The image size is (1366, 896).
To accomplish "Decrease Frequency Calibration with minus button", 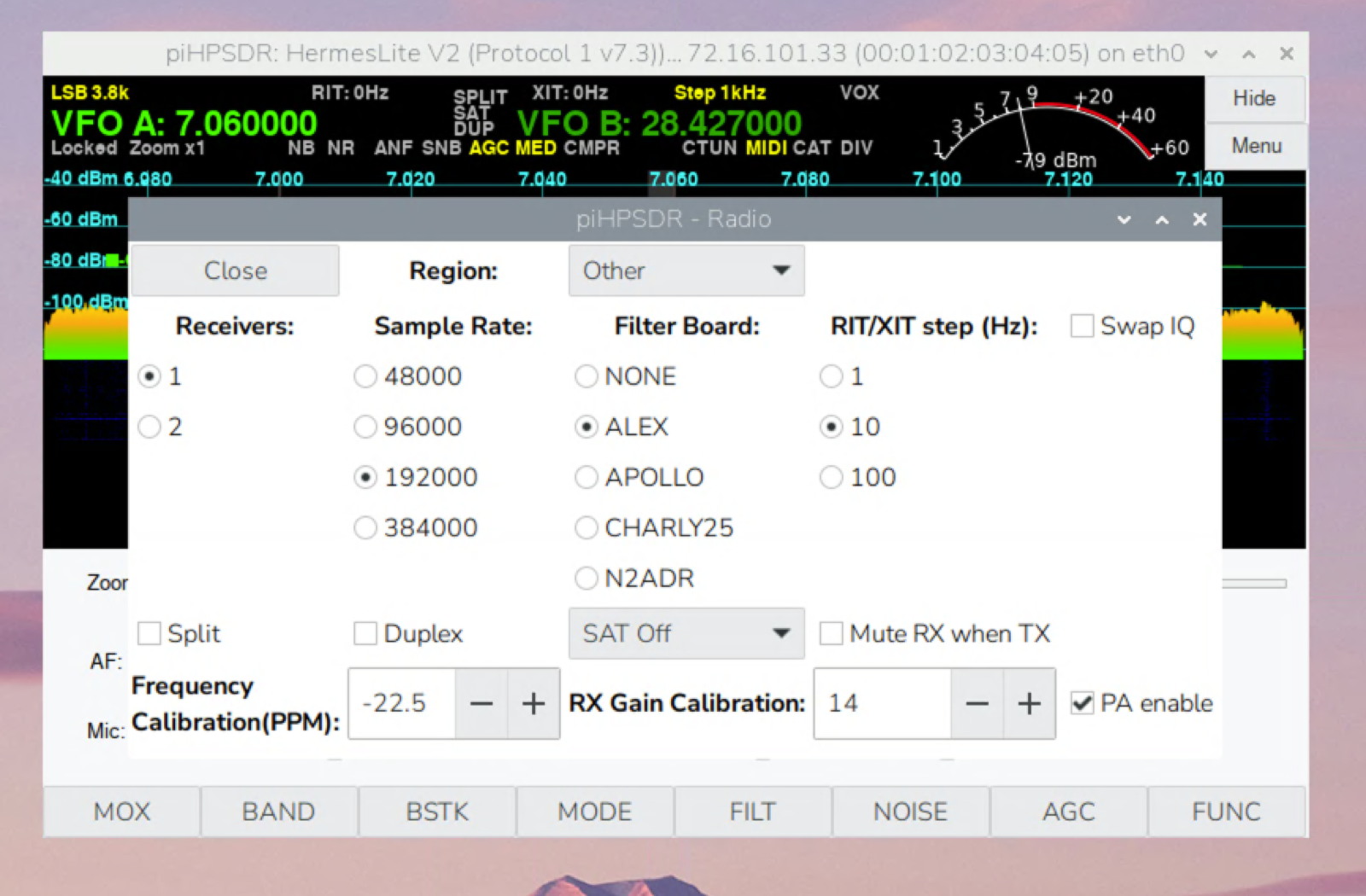I will 482,704.
